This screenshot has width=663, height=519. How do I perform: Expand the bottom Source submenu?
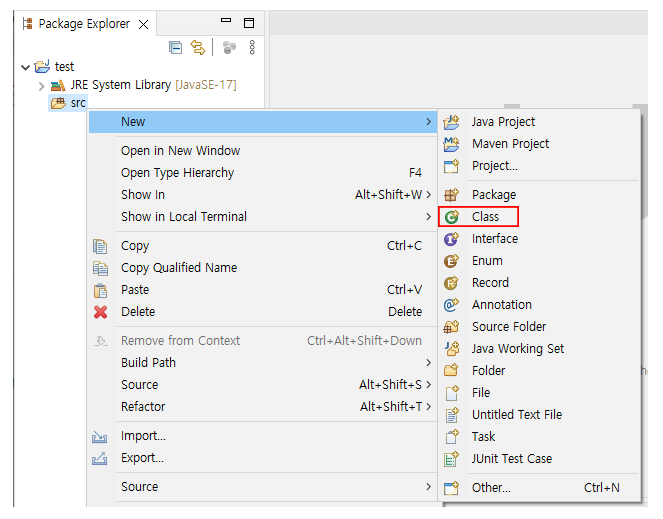263,486
